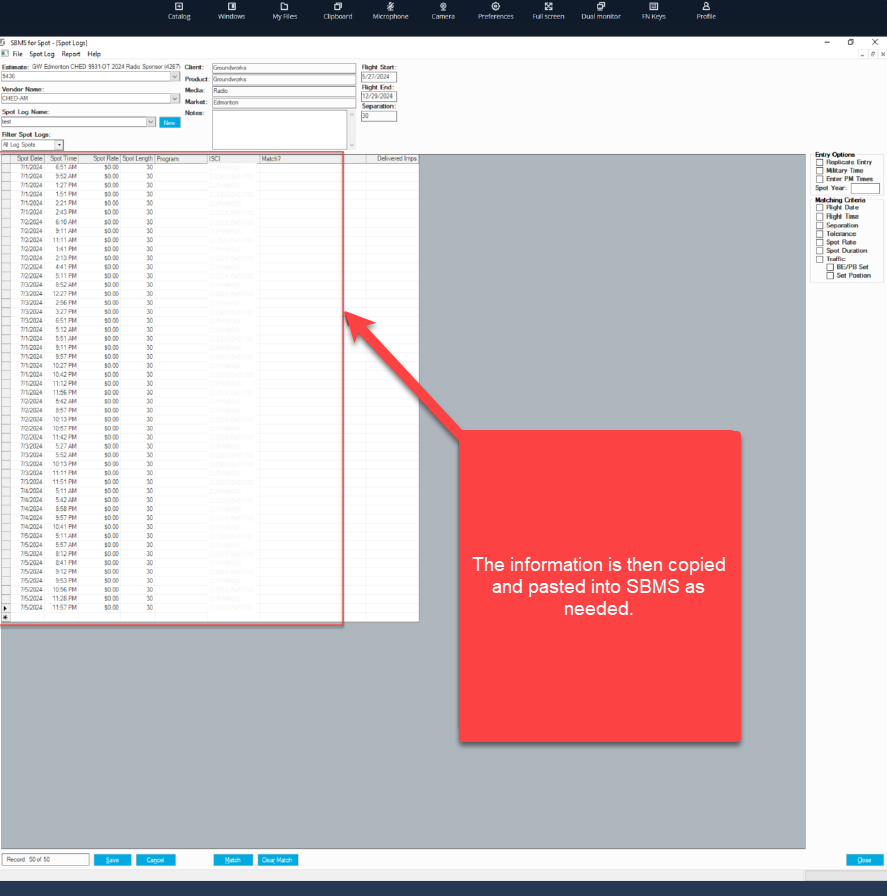Viewport: 887px width, 896px height.
Task: Click the Notes text area
Action: coord(279,129)
